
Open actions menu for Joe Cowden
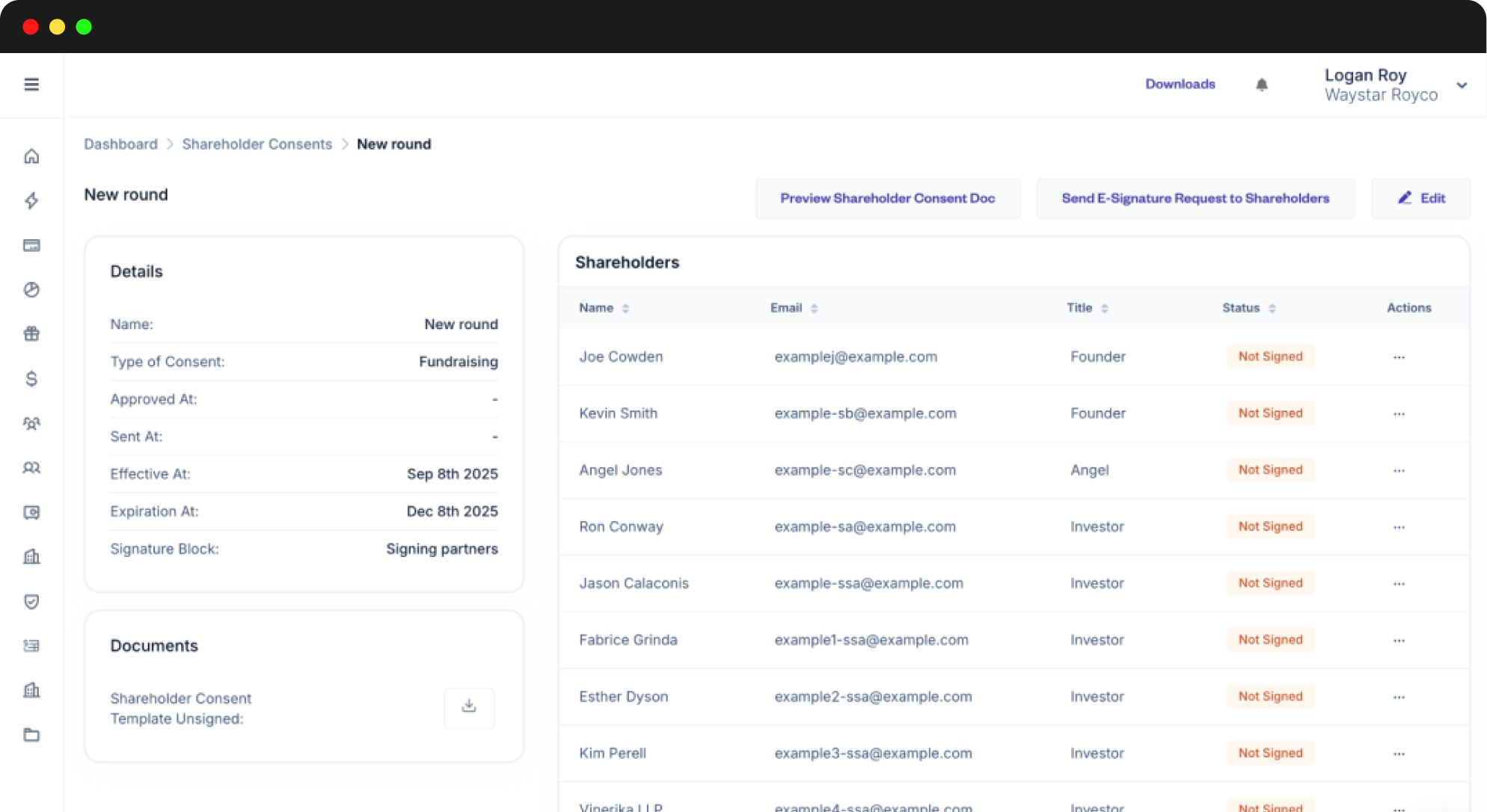coord(1399,357)
